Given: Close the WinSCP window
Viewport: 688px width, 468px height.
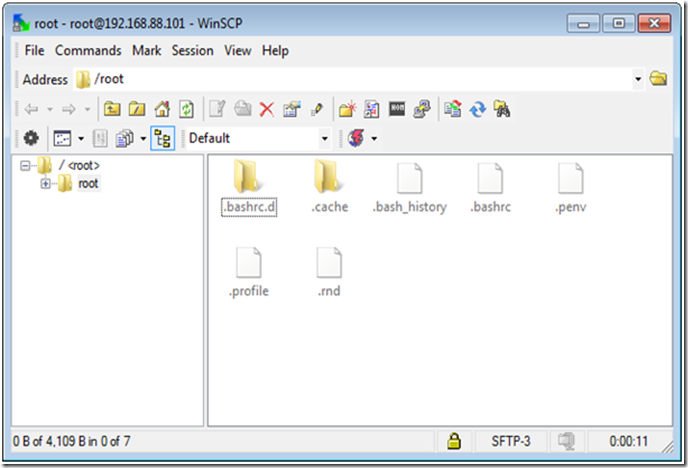Looking at the screenshot, I should click(654, 23).
